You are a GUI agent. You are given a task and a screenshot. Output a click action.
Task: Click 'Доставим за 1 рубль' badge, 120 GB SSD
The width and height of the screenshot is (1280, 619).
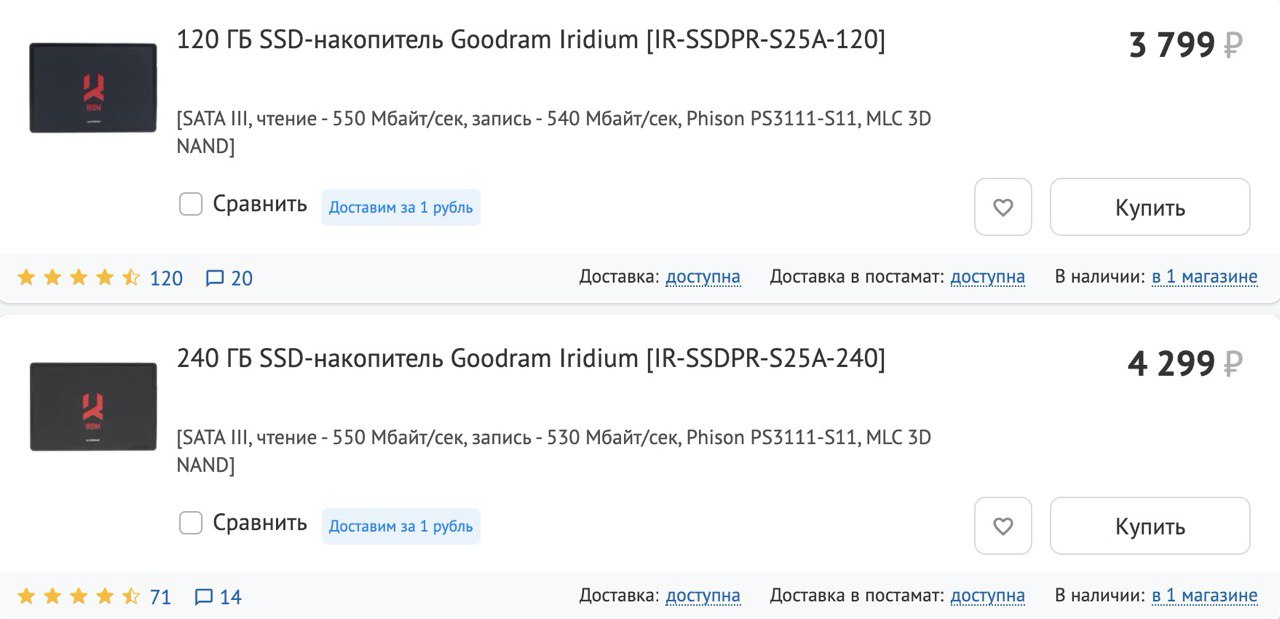(x=400, y=208)
